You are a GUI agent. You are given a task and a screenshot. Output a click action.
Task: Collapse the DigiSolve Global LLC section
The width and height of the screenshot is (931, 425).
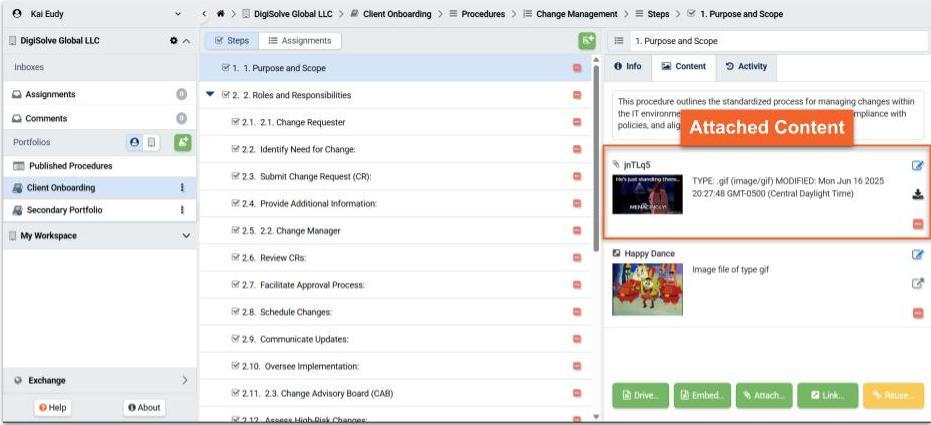pos(186,41)
